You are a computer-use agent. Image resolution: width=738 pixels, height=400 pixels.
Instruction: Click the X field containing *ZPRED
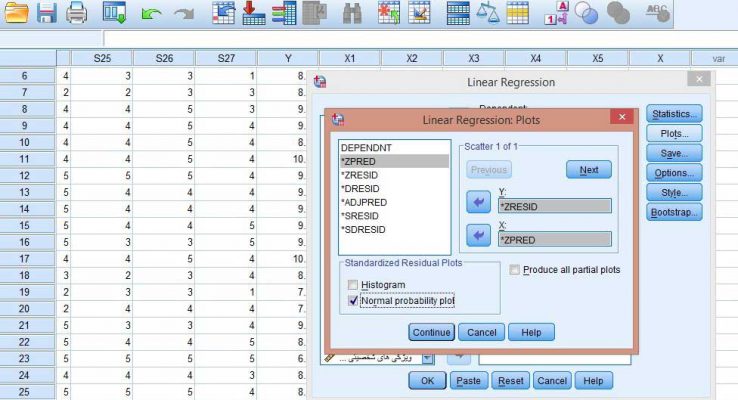555,240
